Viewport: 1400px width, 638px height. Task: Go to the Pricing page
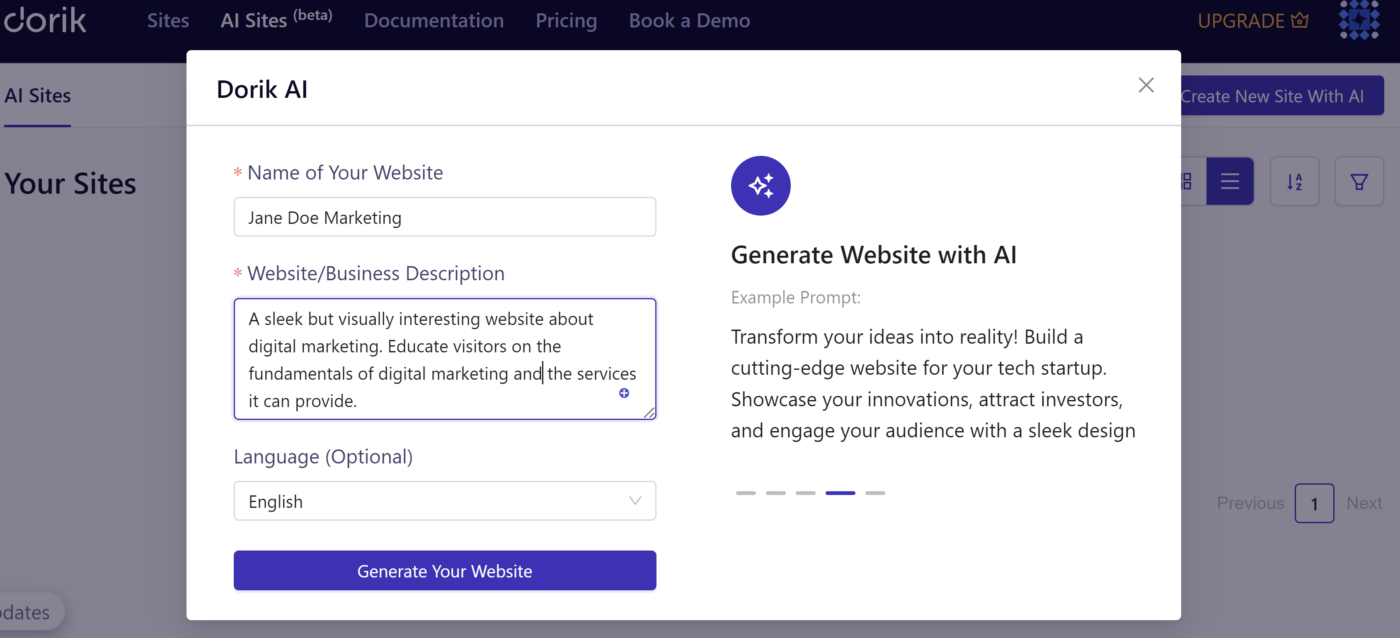pyautogui.click(x=566, y=20)
